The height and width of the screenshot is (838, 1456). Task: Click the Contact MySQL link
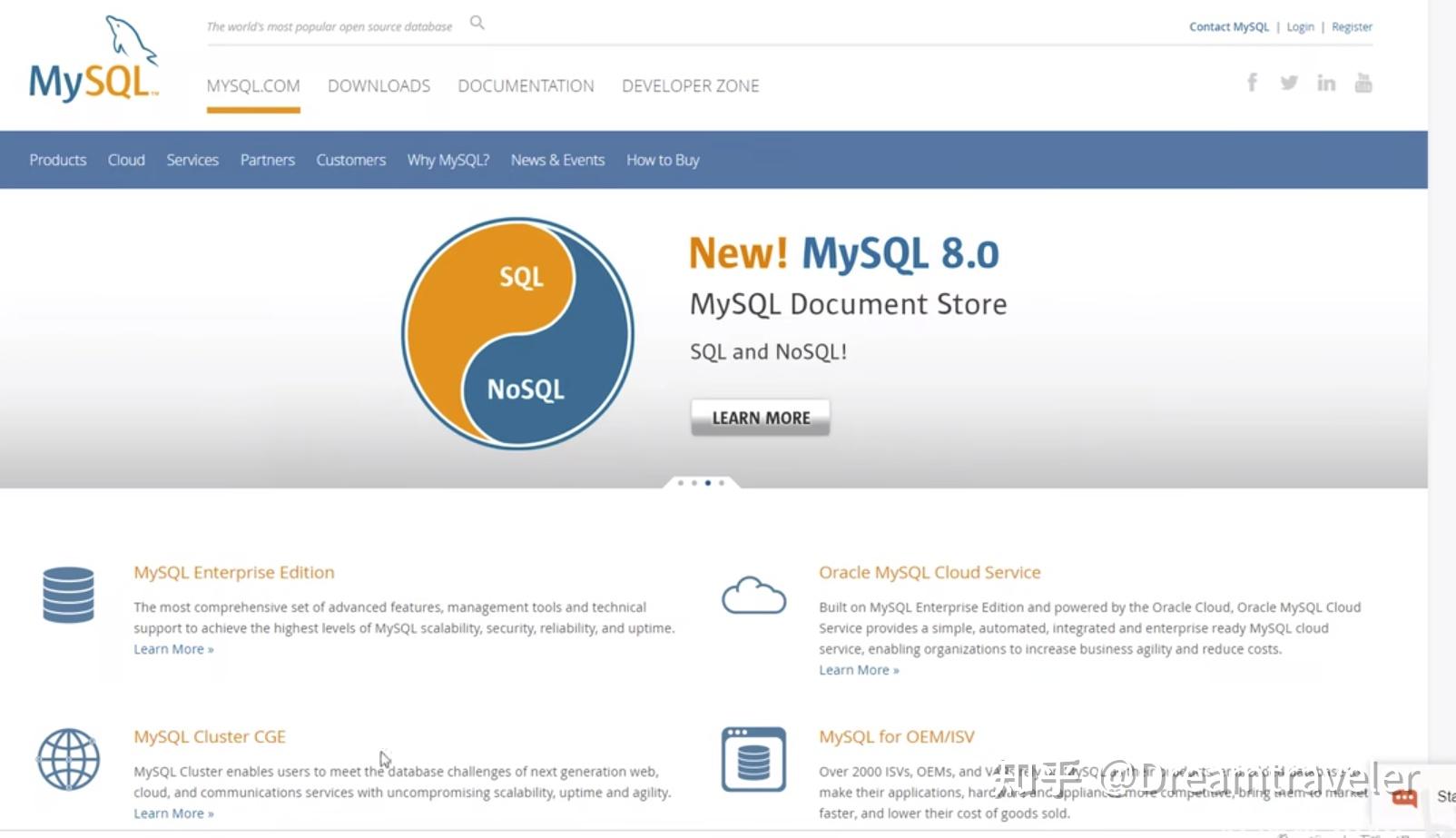coord(1227,26)
